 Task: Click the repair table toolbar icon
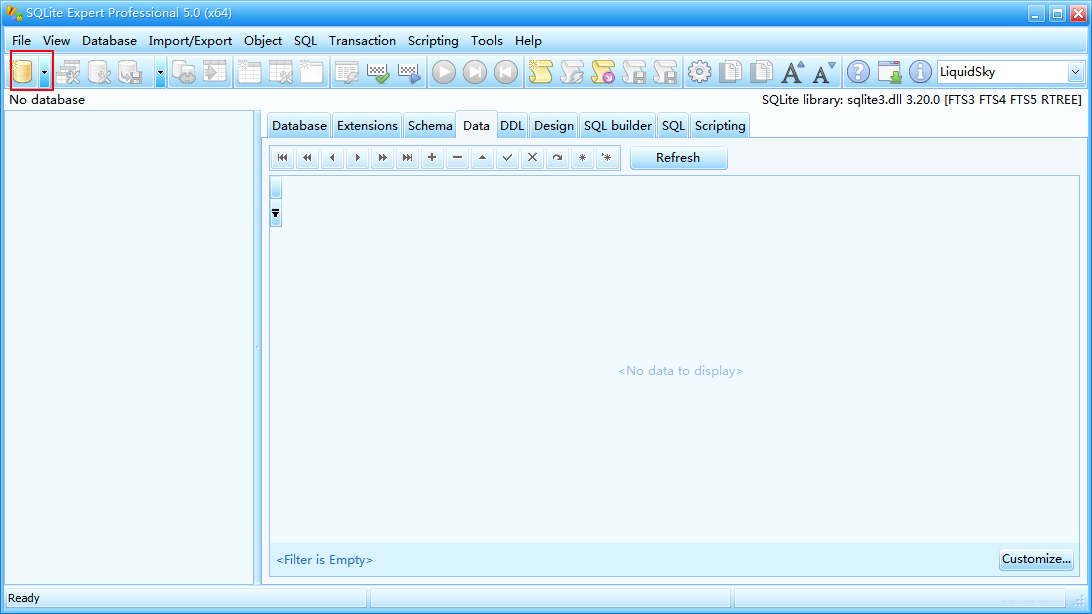[x=68, y=72]
